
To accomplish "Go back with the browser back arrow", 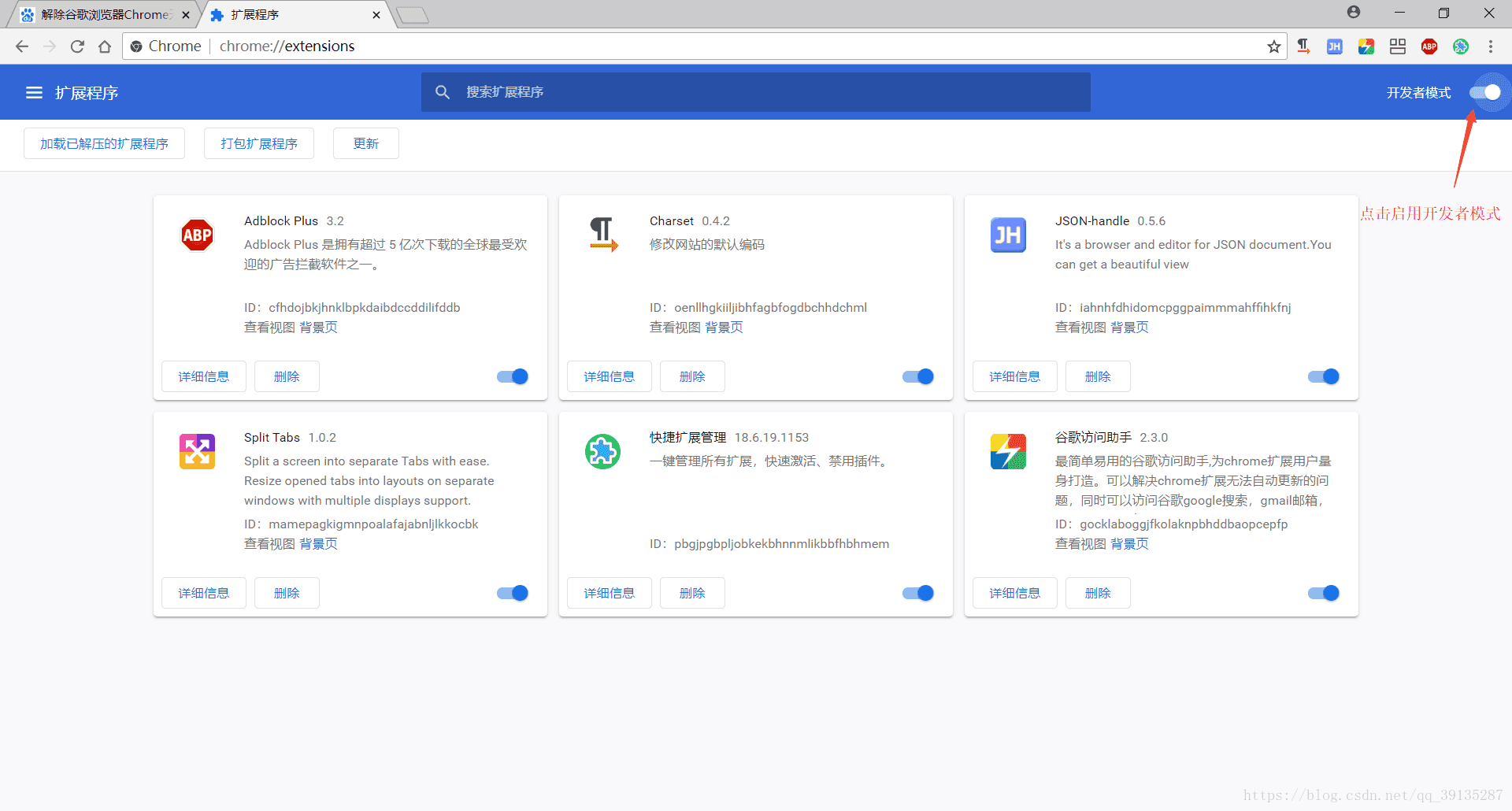I will 22,46.
